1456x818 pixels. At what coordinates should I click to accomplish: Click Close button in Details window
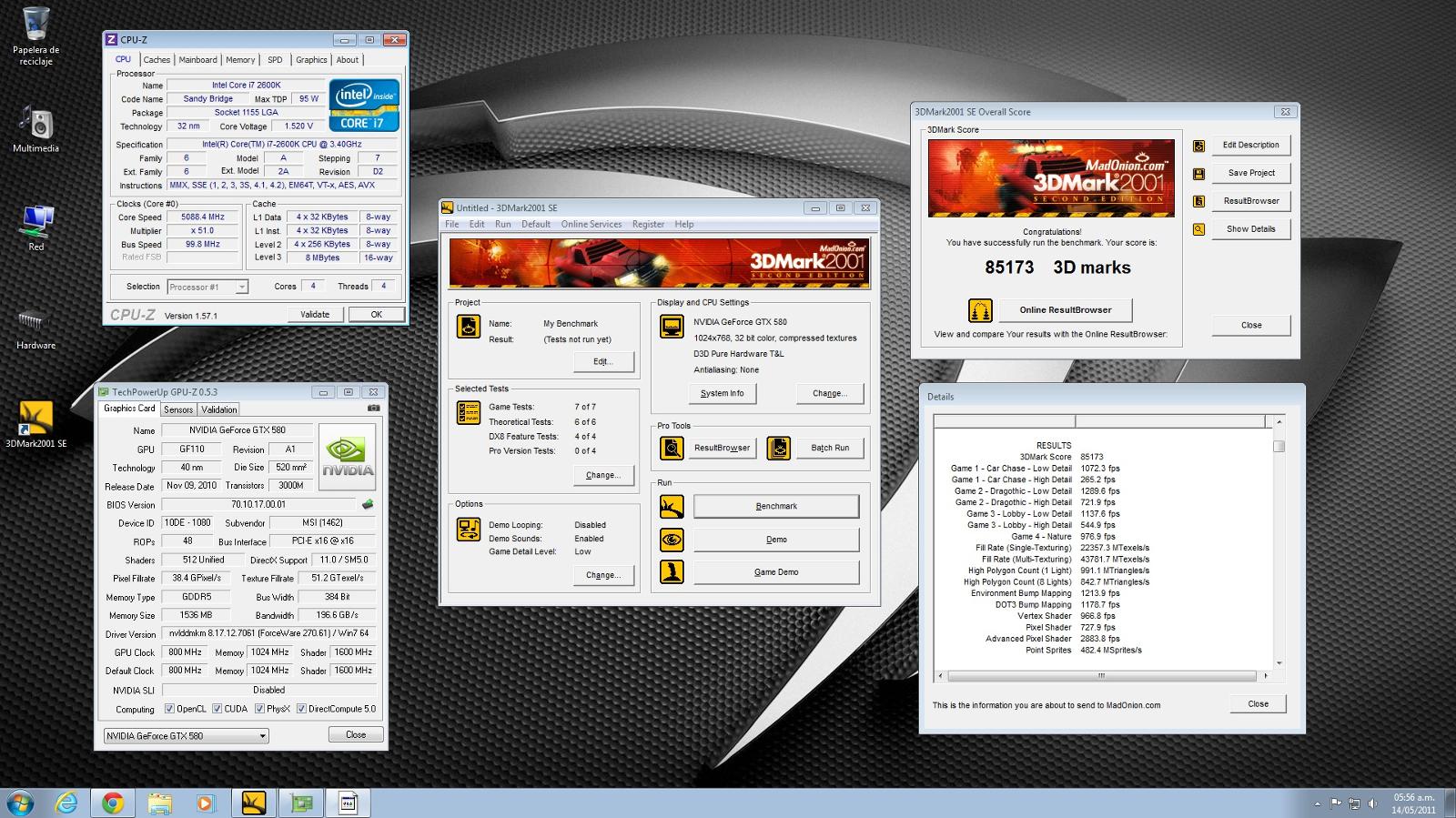[x=1258, y=704]
